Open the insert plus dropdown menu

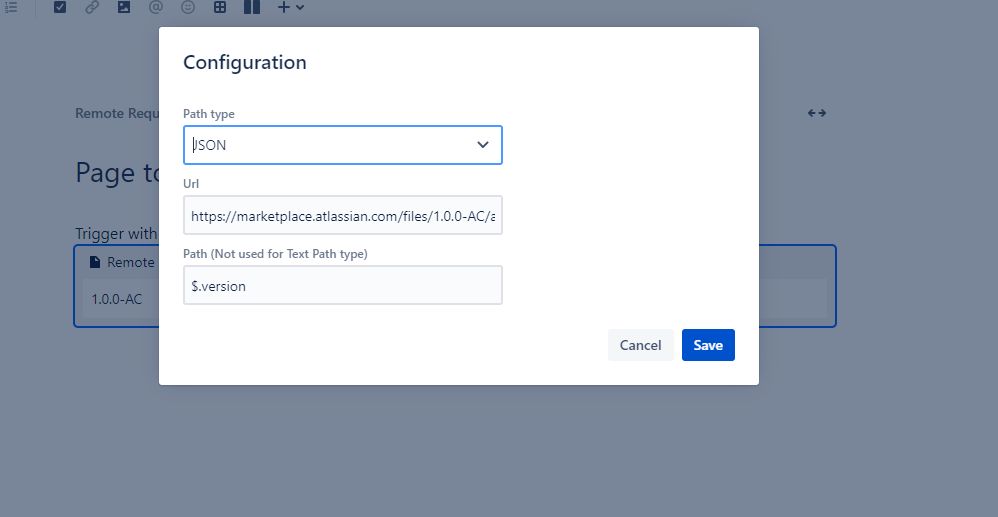coord(290,7)
